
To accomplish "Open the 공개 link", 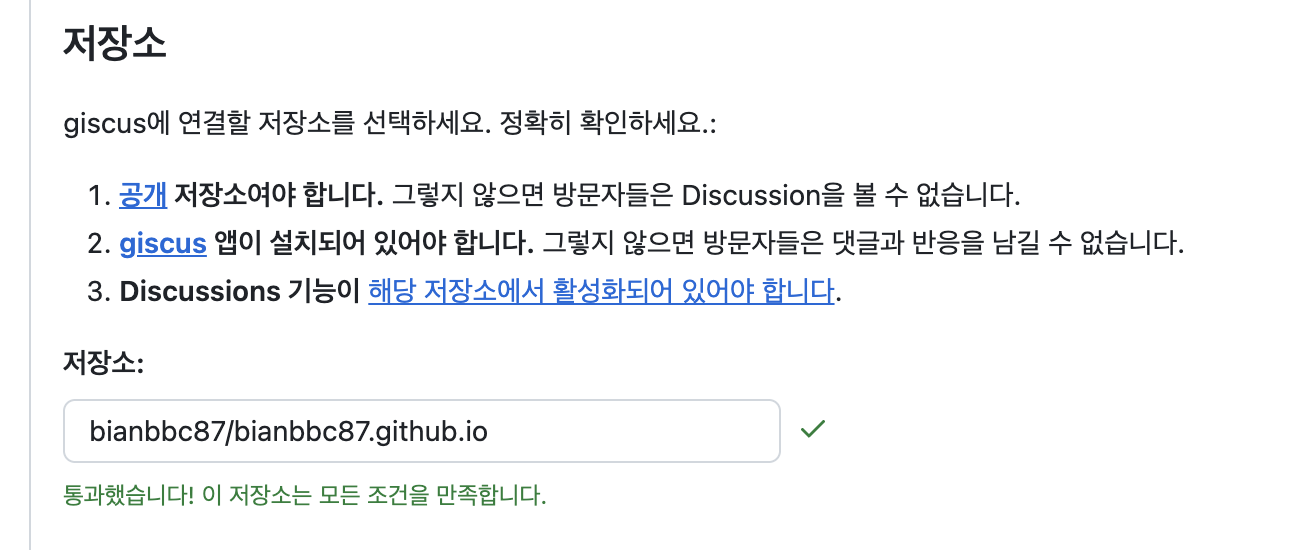I will click(x=143, y=194).
